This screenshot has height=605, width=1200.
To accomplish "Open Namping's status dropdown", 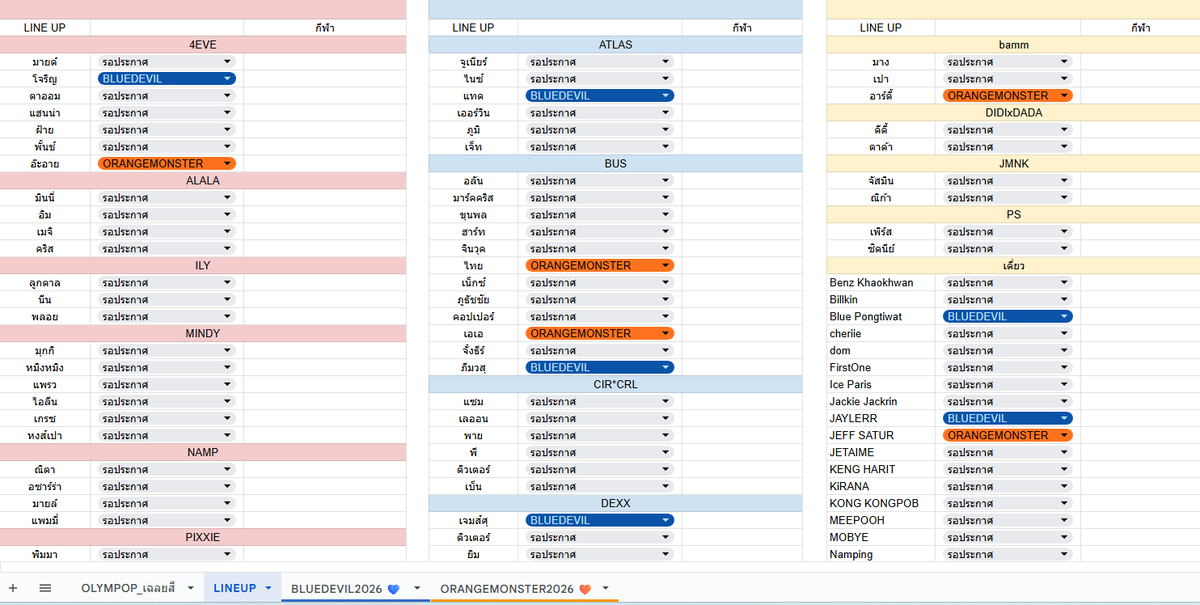I will click(x=1007, y=554).
